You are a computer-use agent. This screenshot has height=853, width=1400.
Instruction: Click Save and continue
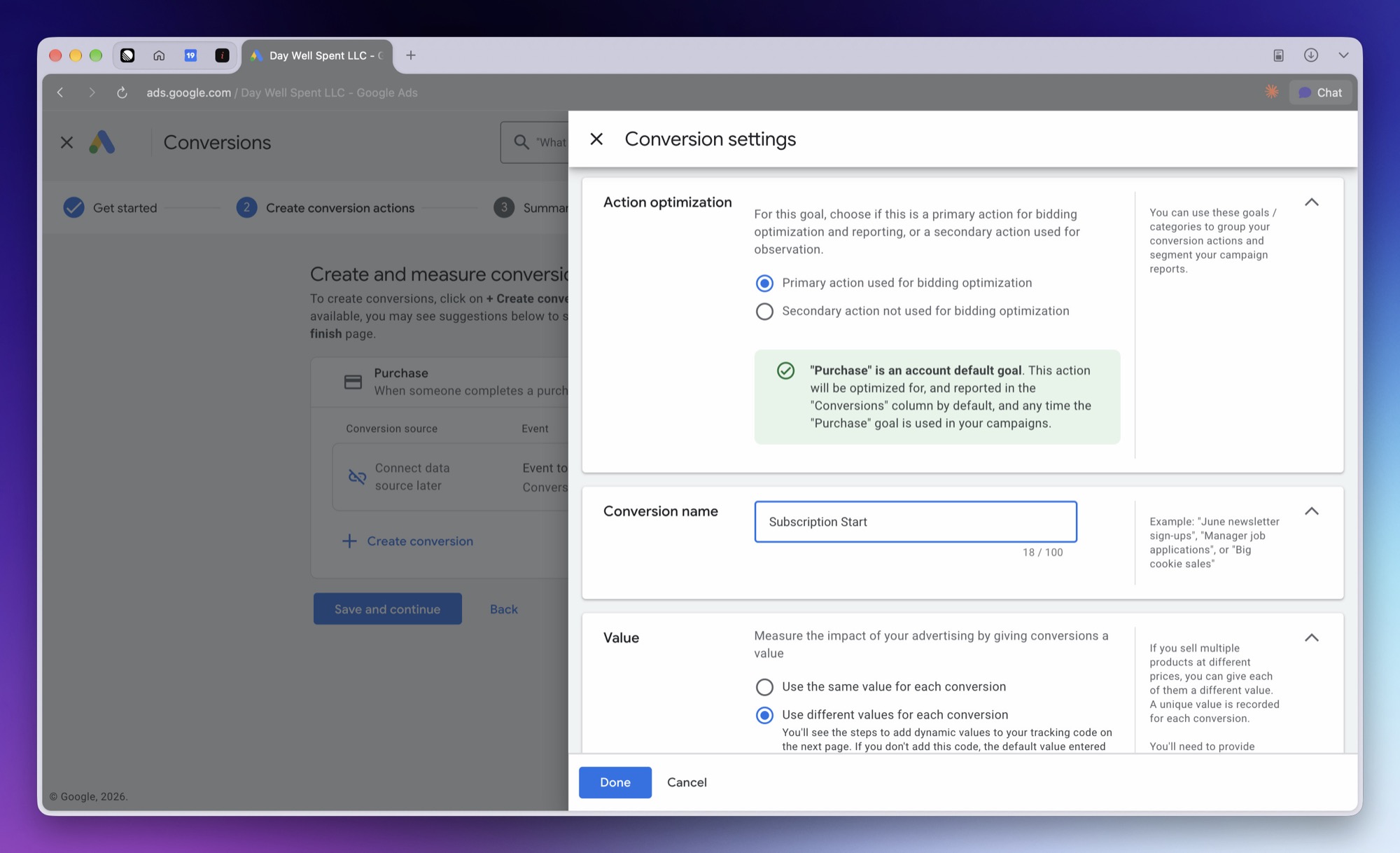click(x=388, y=609)
